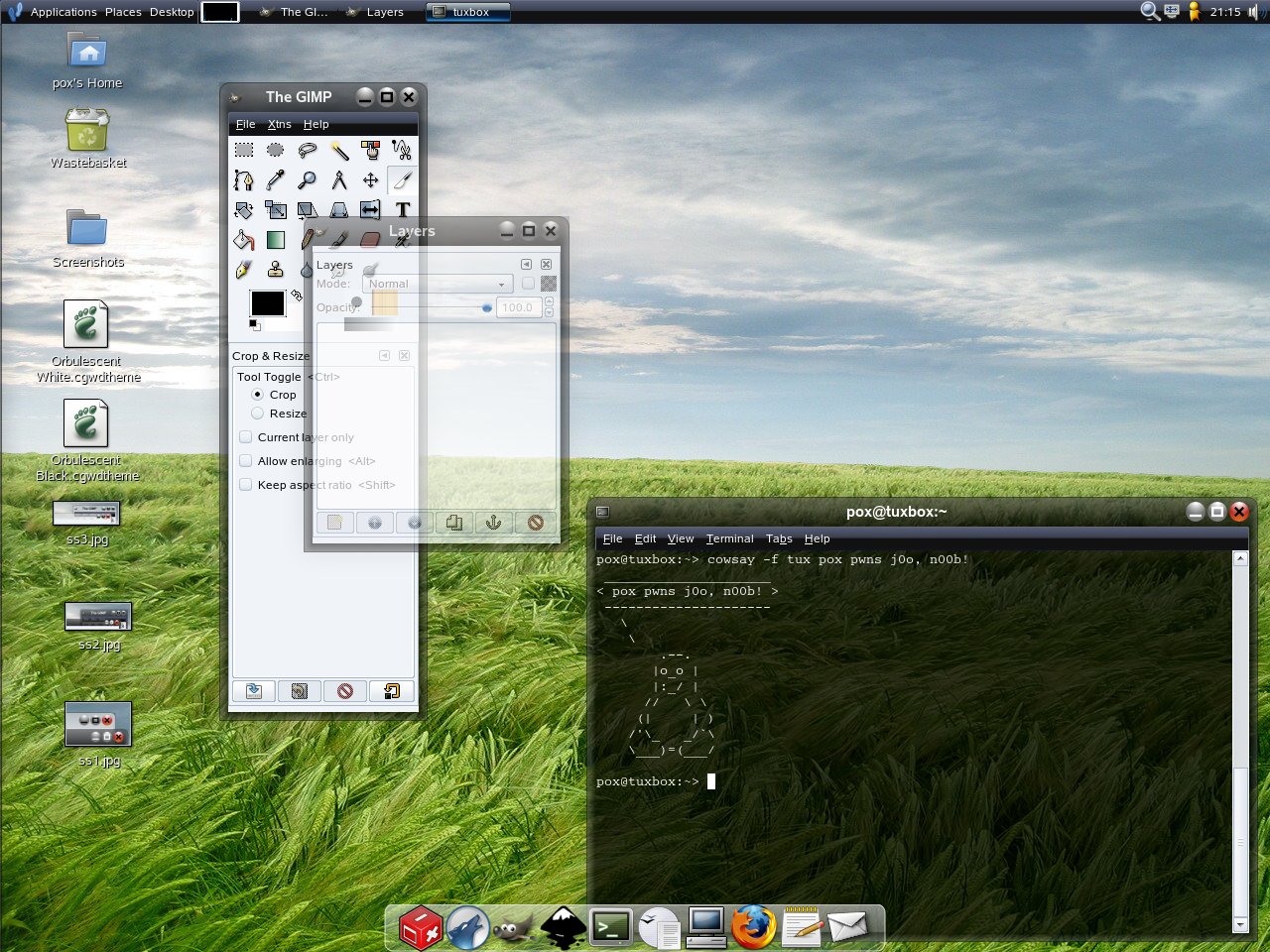Open GIMP Xtns menu
This screenshot has width=1270, height=952.
click(279, 124)
